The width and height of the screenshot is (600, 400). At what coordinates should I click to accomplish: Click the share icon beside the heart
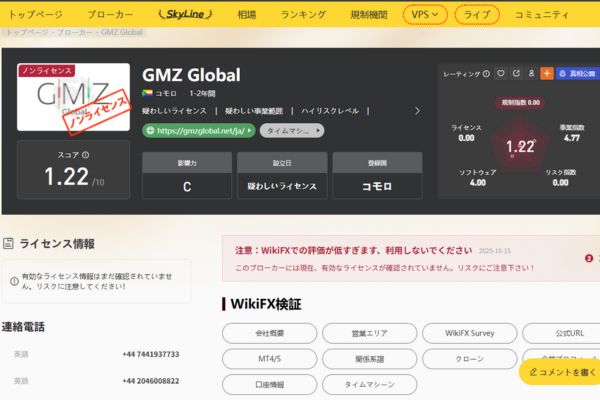click(x=516, y=73)
